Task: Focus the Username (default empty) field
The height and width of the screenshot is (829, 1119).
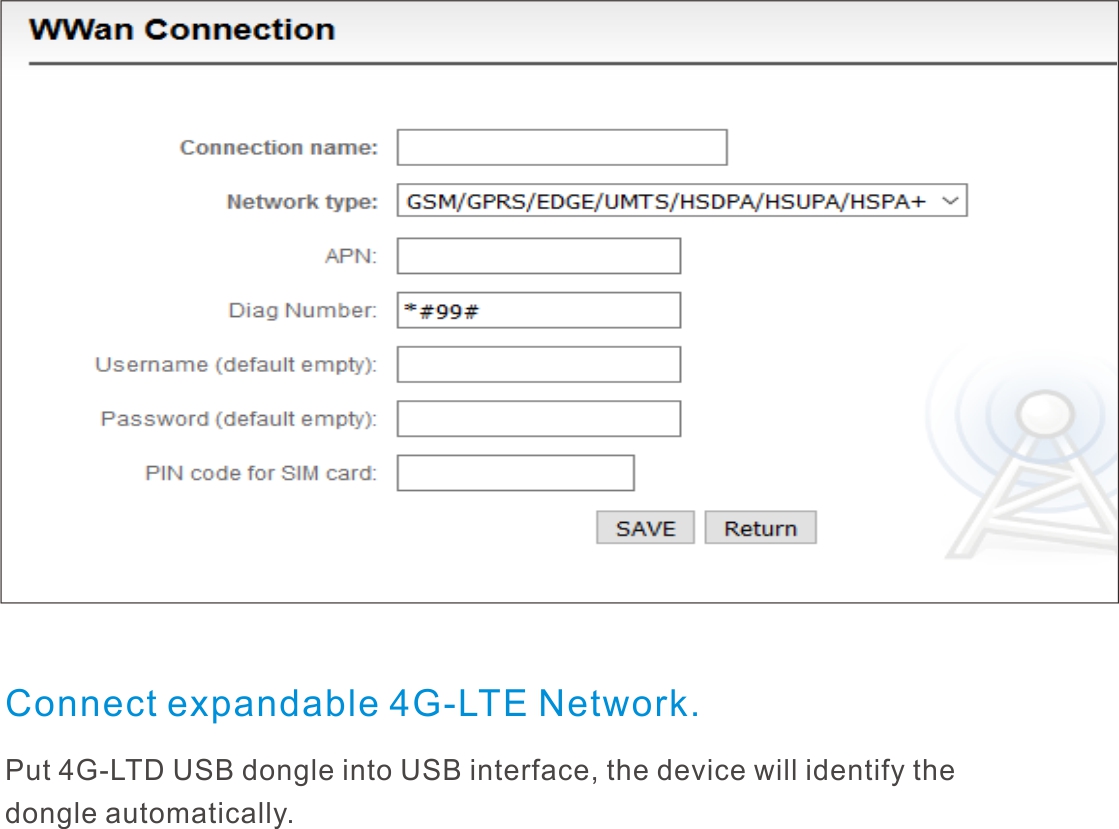Action: [539, 365]
